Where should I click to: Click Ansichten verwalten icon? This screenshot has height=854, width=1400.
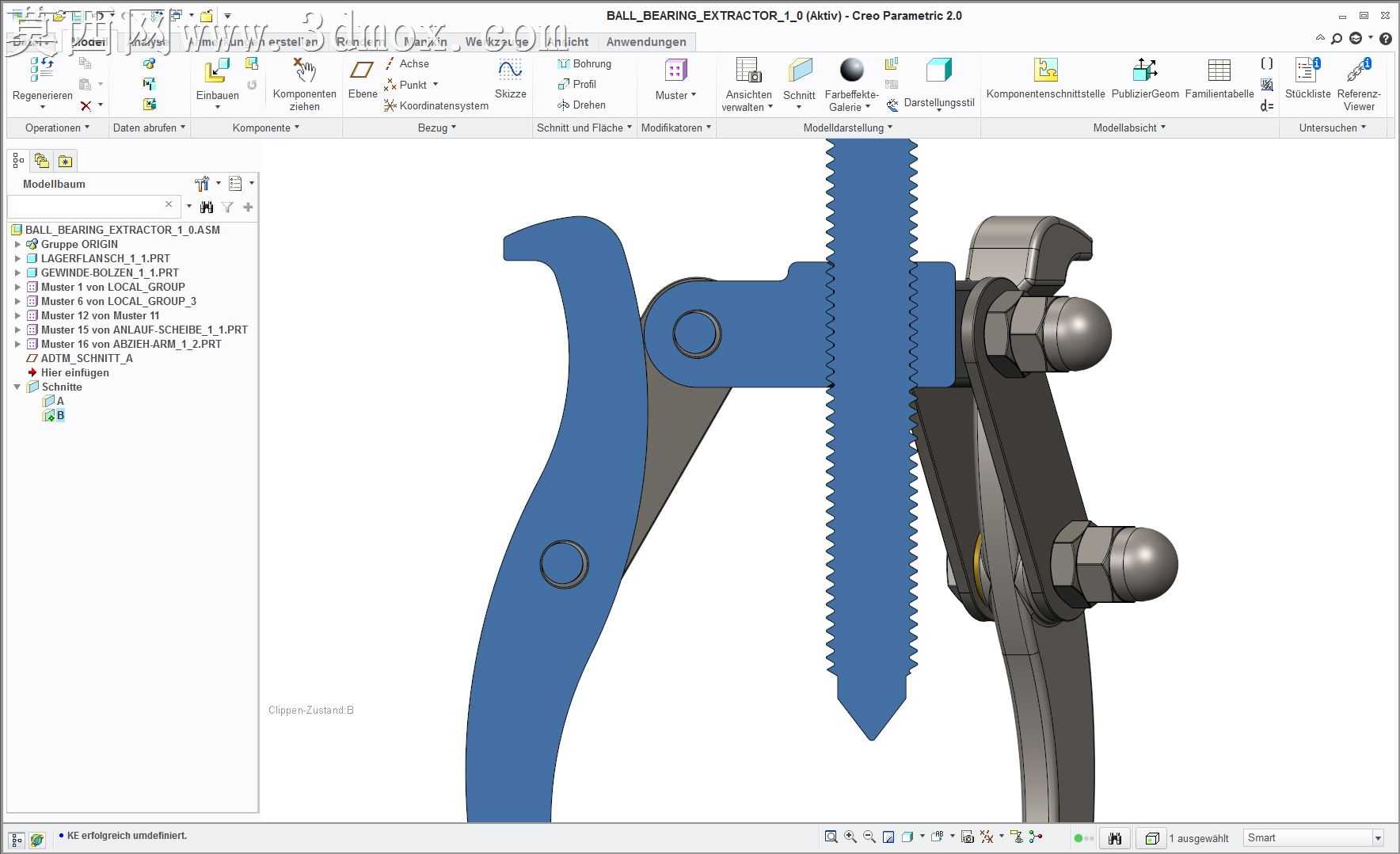pos(748,71)
